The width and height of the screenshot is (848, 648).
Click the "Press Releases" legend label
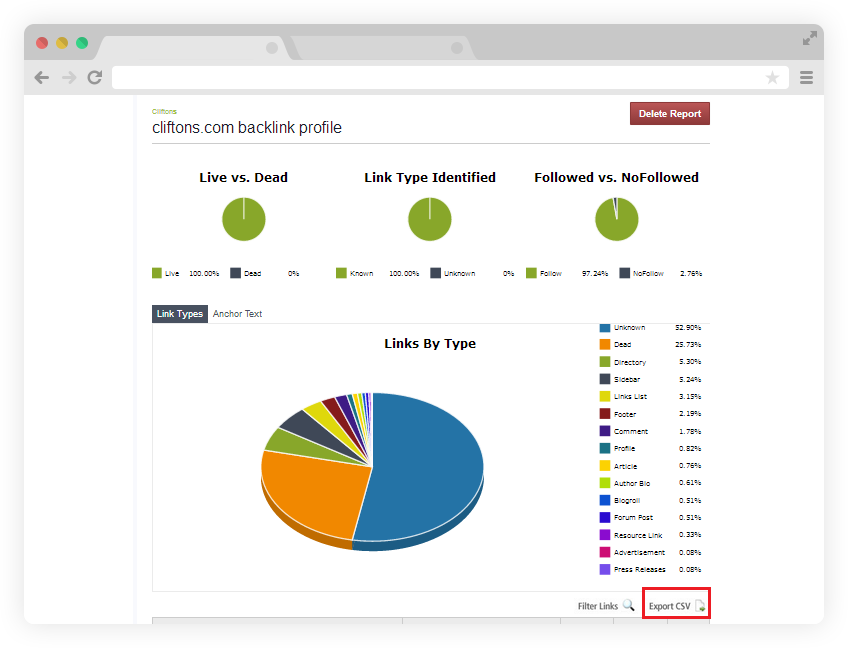(640, 570)
